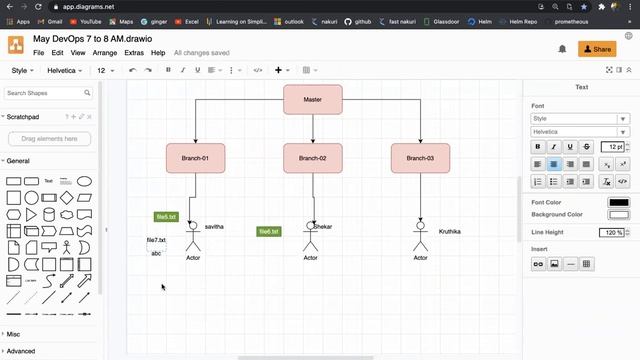Insert horizontal rule from Insert row

(571, 264)
